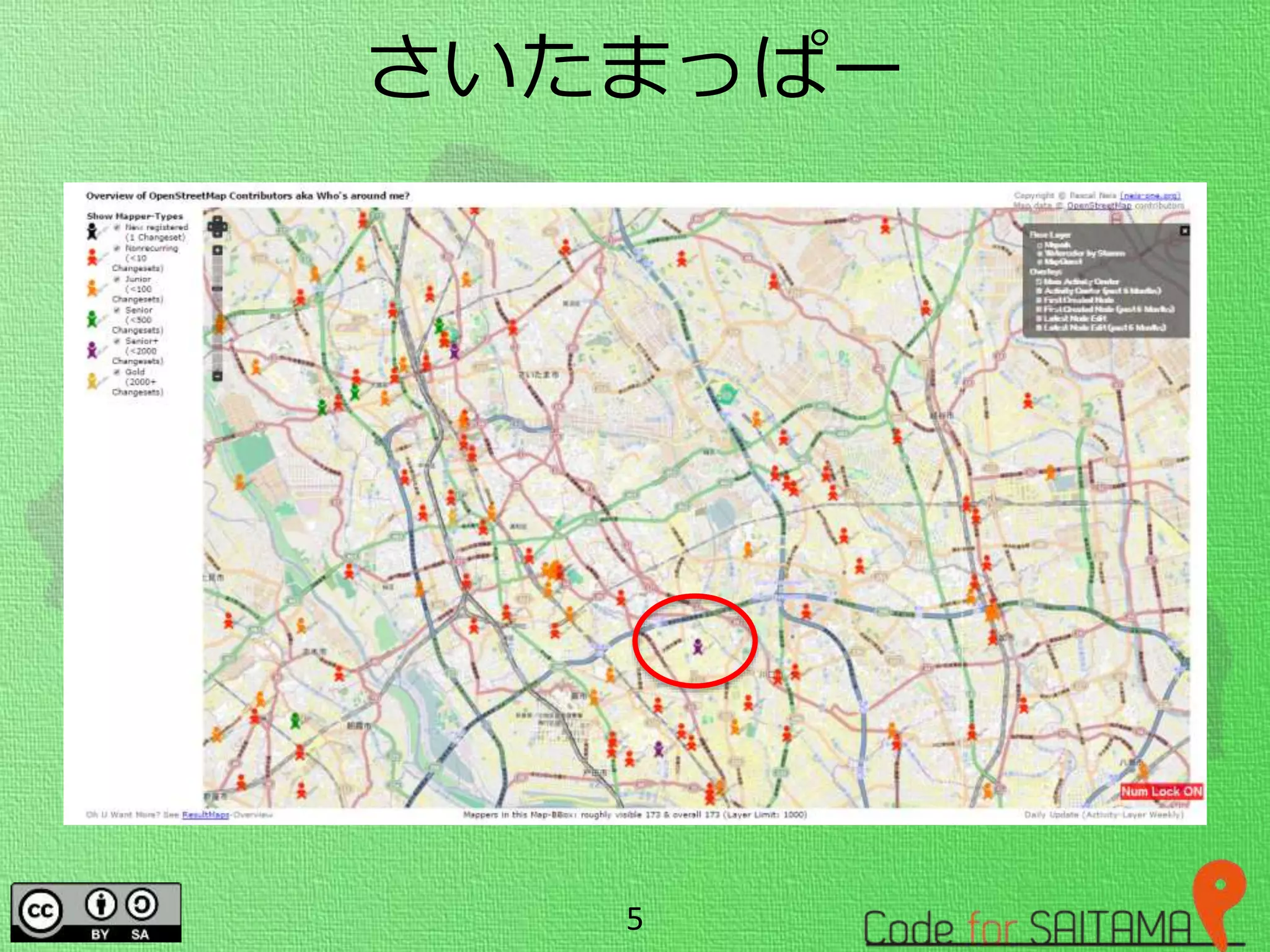This screenshot has width=1270, height=952.
Task: Toggle the Latest Node Edit overlay
Action: pyautogui.click(x=1039, y=318)
